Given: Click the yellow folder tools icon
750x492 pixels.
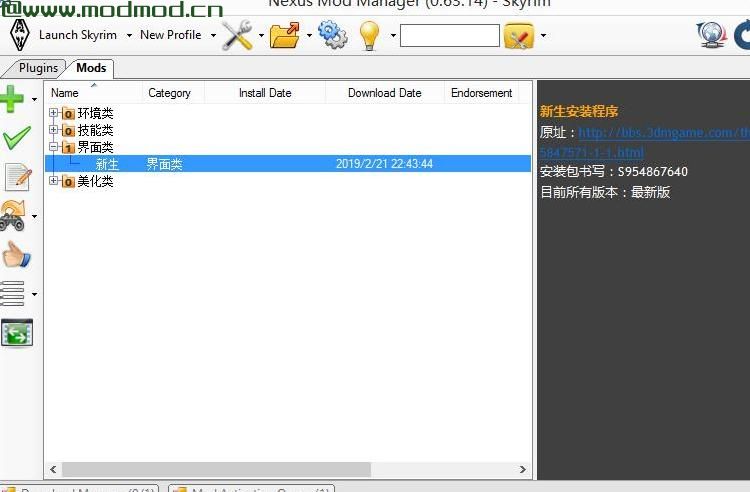Looking at the screenshot, I should click(519, 35).
